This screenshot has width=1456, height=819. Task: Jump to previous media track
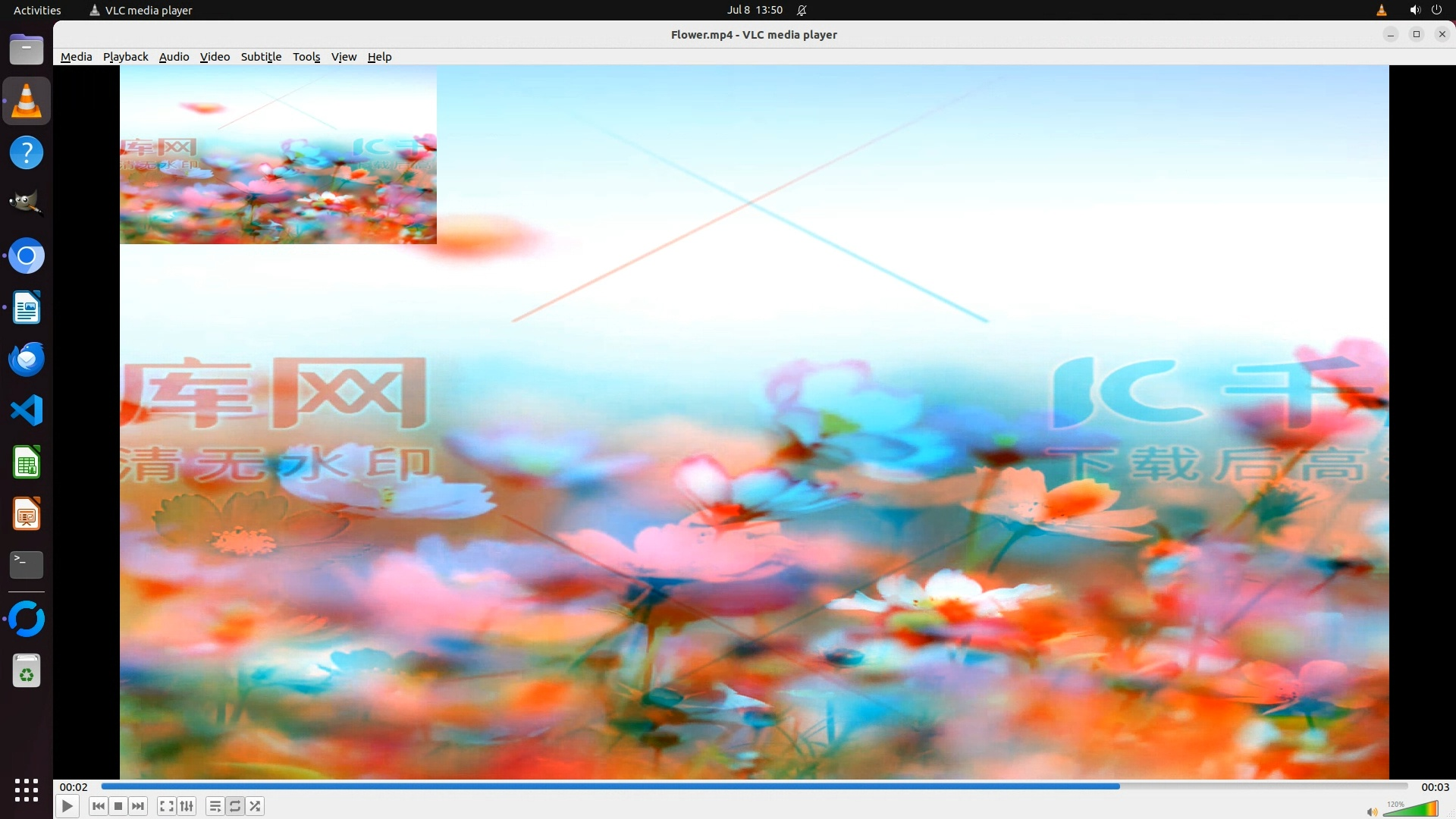99,806
